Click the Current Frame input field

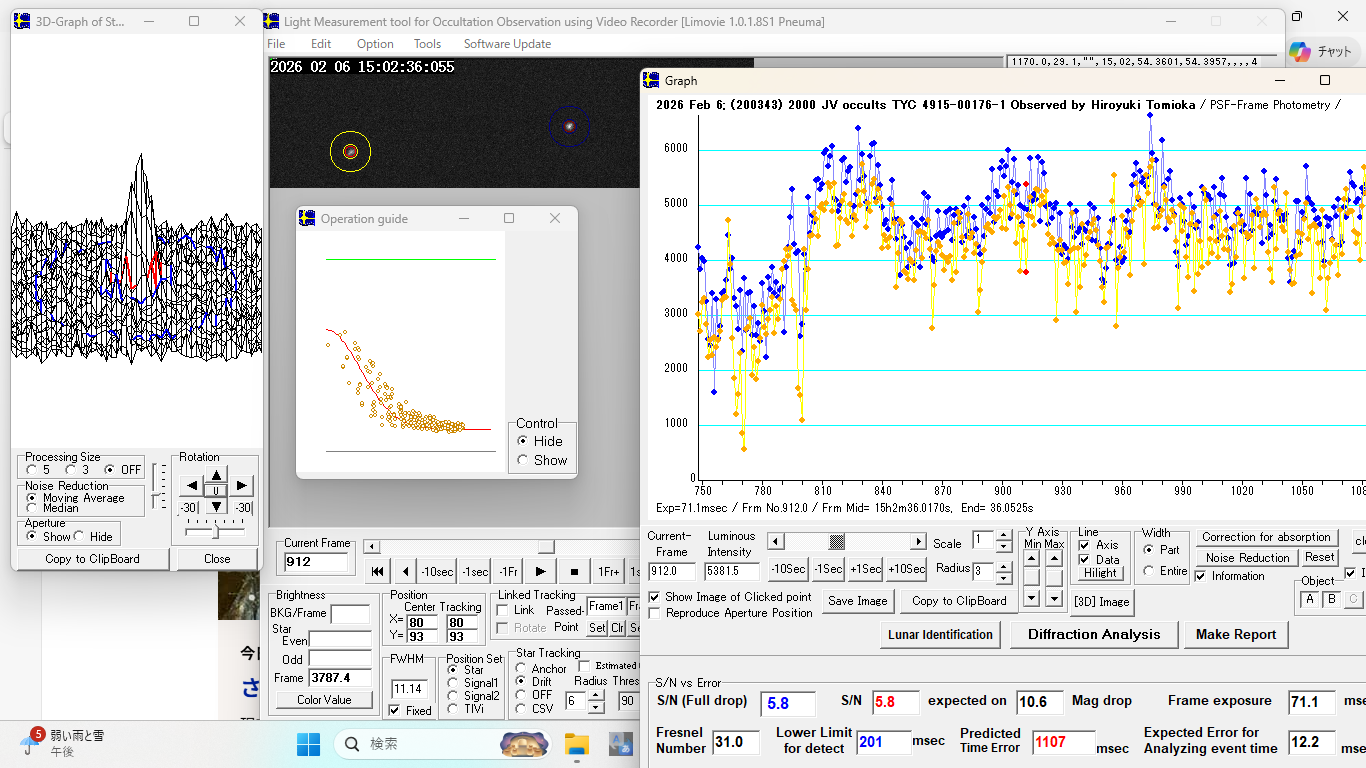314,562
